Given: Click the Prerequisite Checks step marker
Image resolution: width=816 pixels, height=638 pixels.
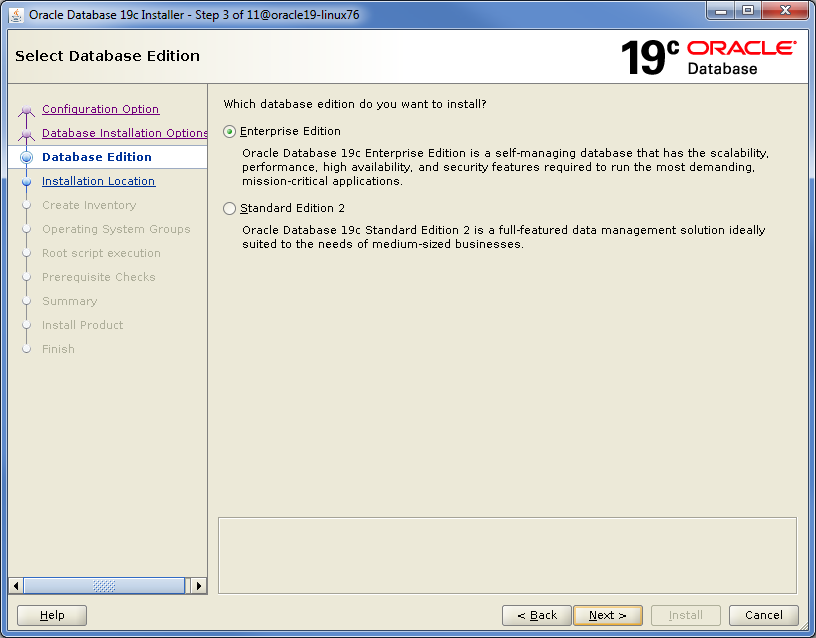Looking at the screenshot, I should click(x=26, y=277).
